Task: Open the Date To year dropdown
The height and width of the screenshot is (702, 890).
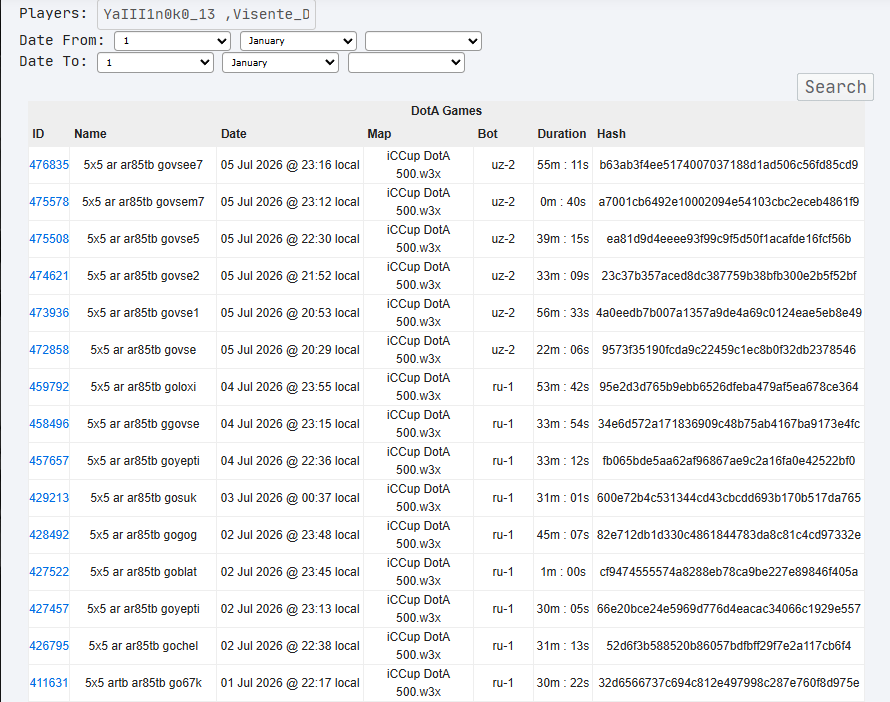Action: point(406,62)
